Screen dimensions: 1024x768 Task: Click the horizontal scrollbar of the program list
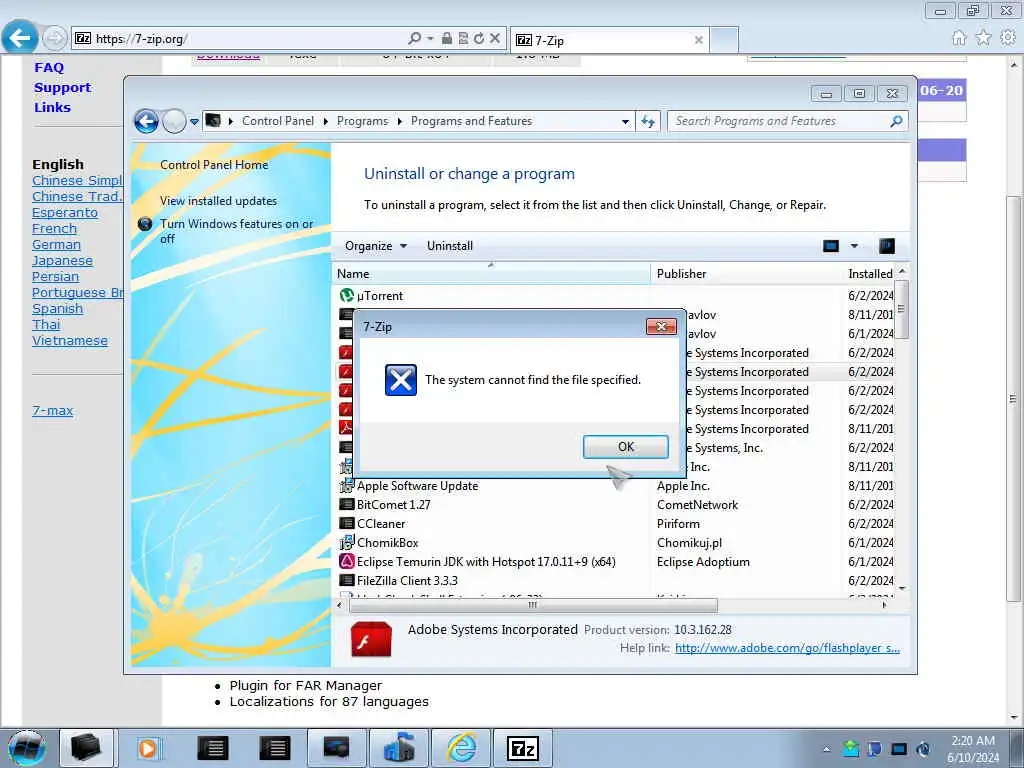(x=533, y=605)
